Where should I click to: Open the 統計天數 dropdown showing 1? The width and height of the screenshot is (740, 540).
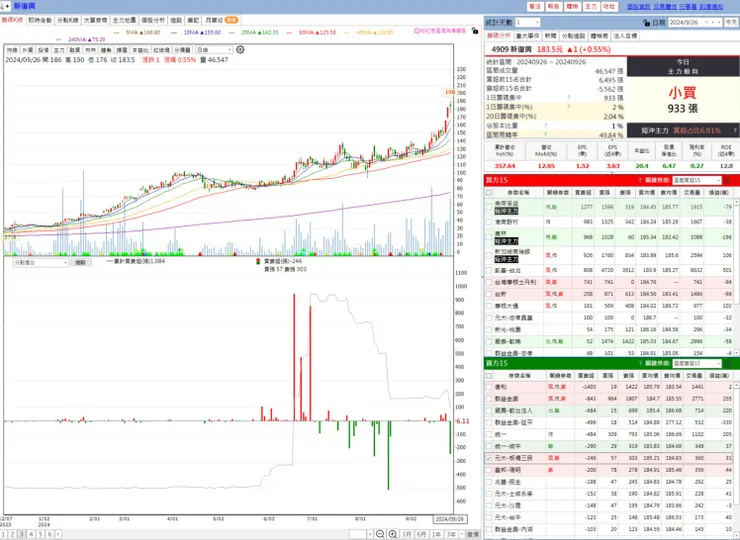coord(527,23)
